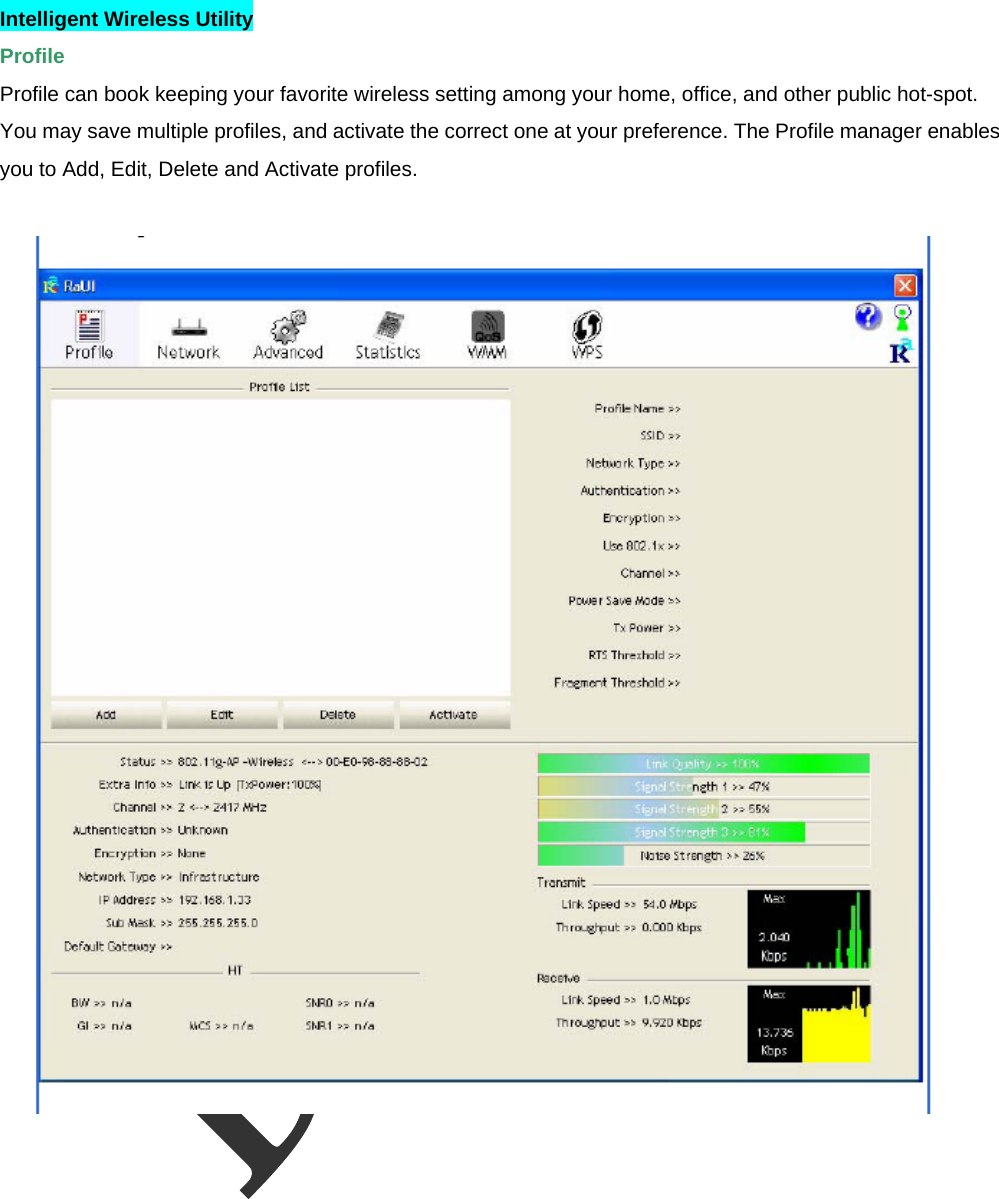Expand the Tx Power field

pos(647,627)
